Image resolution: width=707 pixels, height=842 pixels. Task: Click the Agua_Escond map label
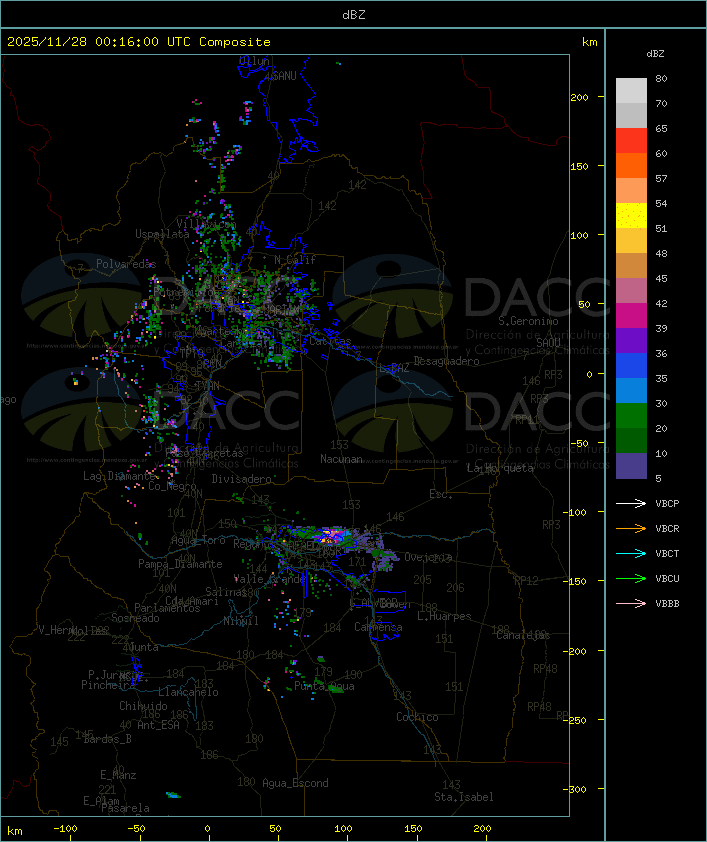point(295,783)
